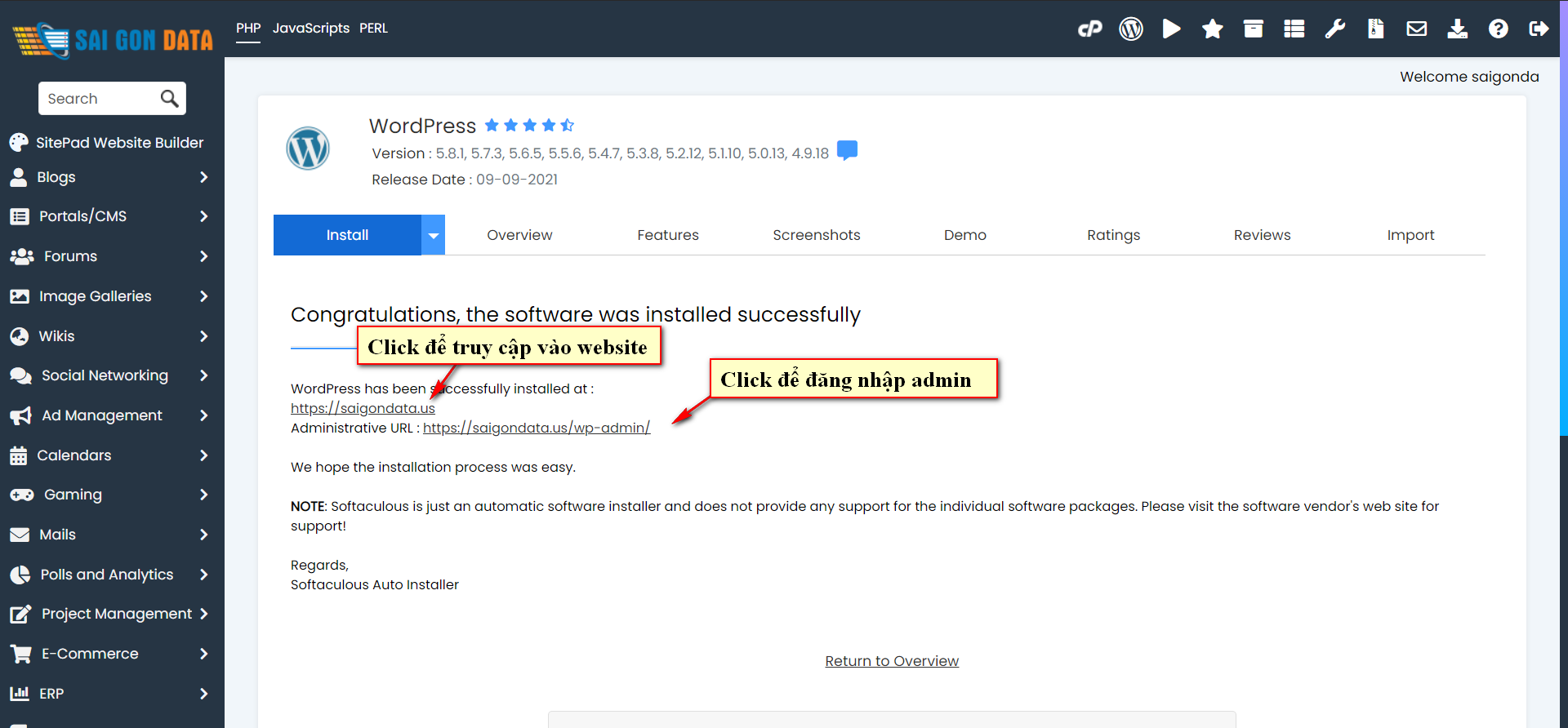Click the Image Galleries picture icon

click(20, 296)
